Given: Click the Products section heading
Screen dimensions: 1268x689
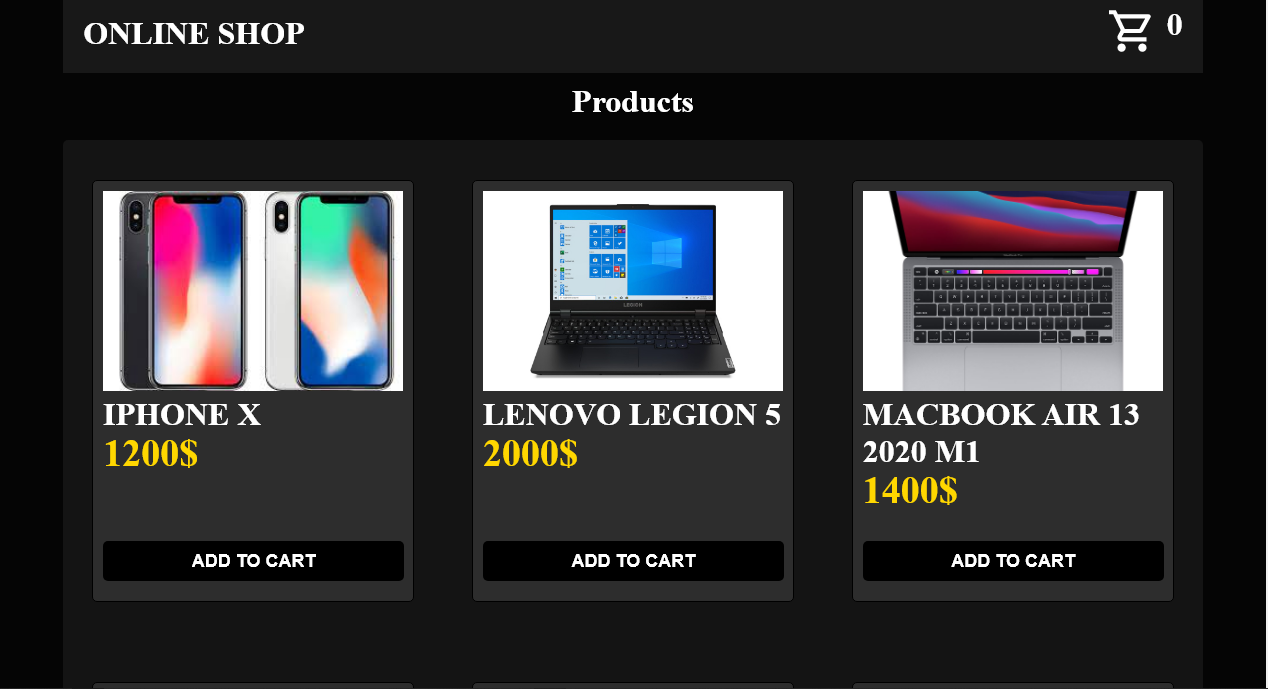Looking at the screenshot, I should click(633, 102).
